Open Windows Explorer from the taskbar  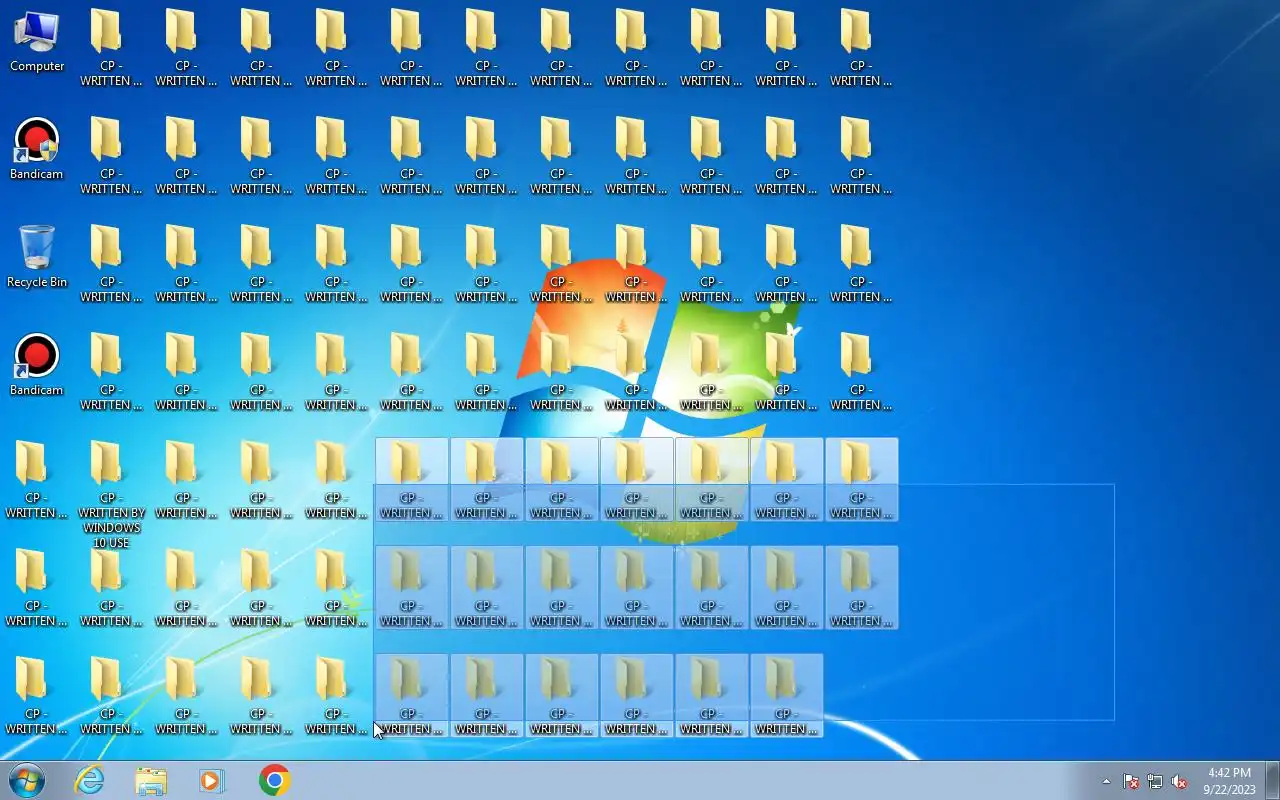[x=151, y=780]
